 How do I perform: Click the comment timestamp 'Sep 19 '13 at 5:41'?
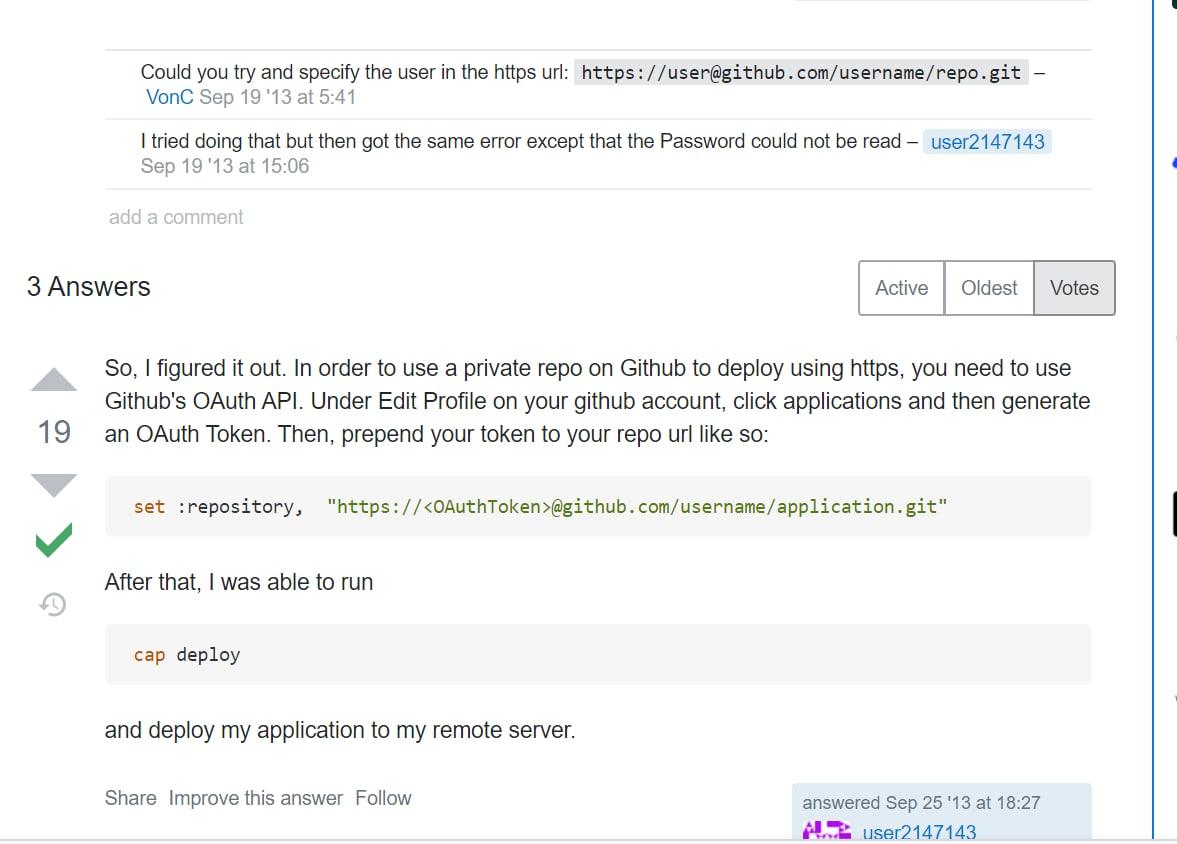click(277, 97)
